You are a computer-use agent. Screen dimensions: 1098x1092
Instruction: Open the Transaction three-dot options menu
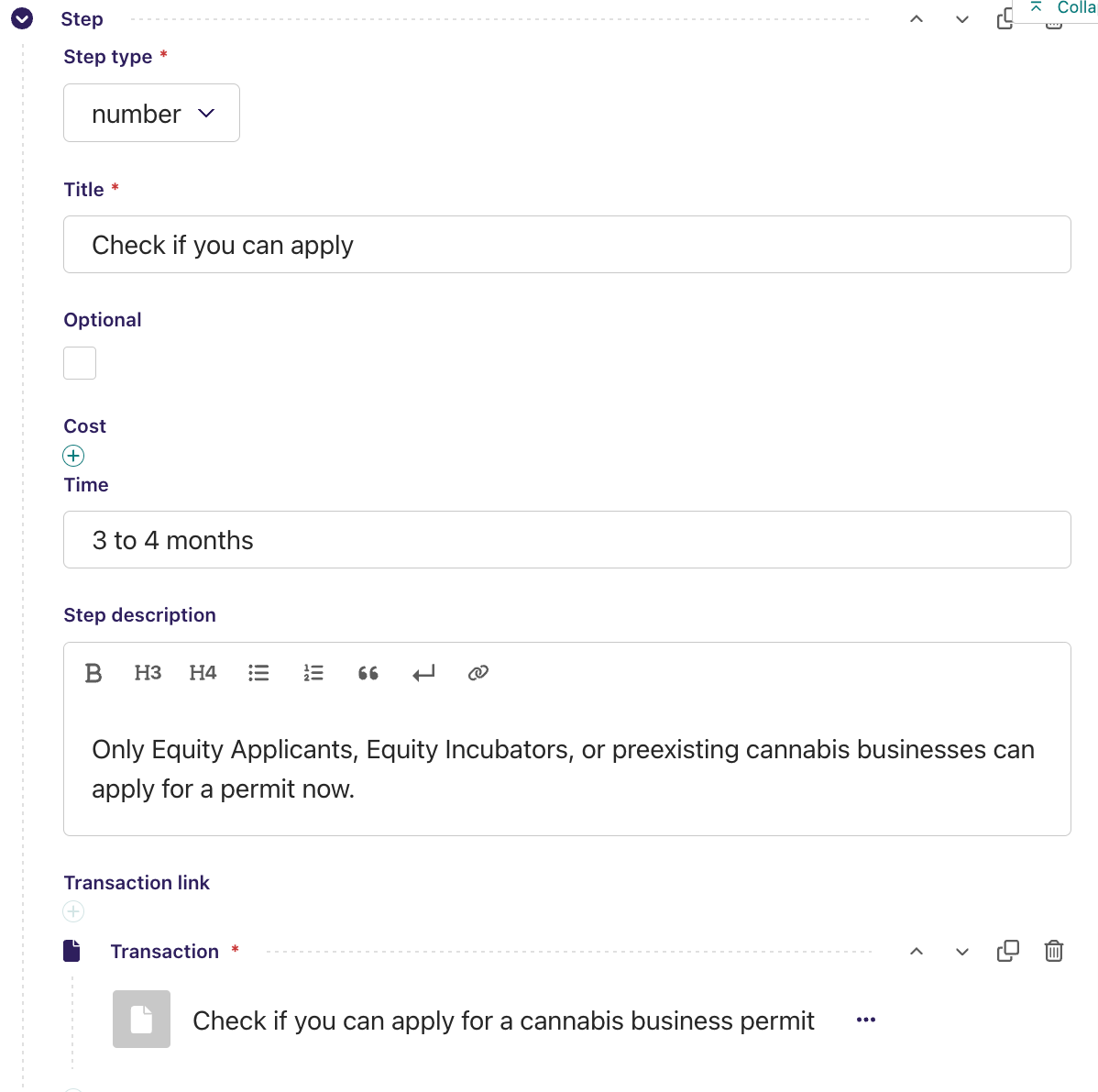[x=866, y=1020]
